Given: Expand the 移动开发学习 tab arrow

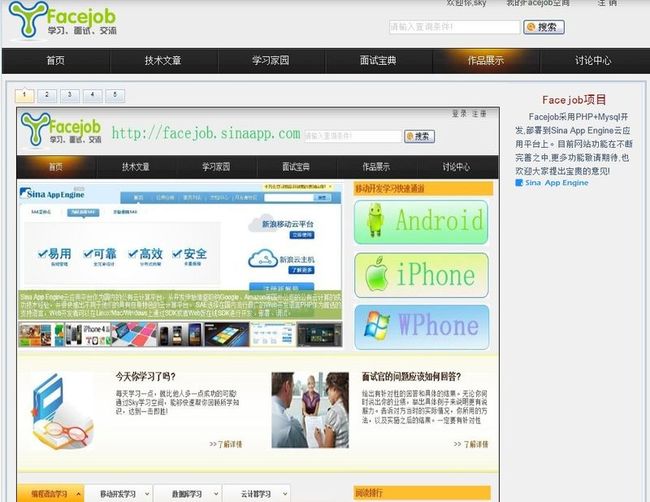Looking at the screenshot, I should pos(147,494).
